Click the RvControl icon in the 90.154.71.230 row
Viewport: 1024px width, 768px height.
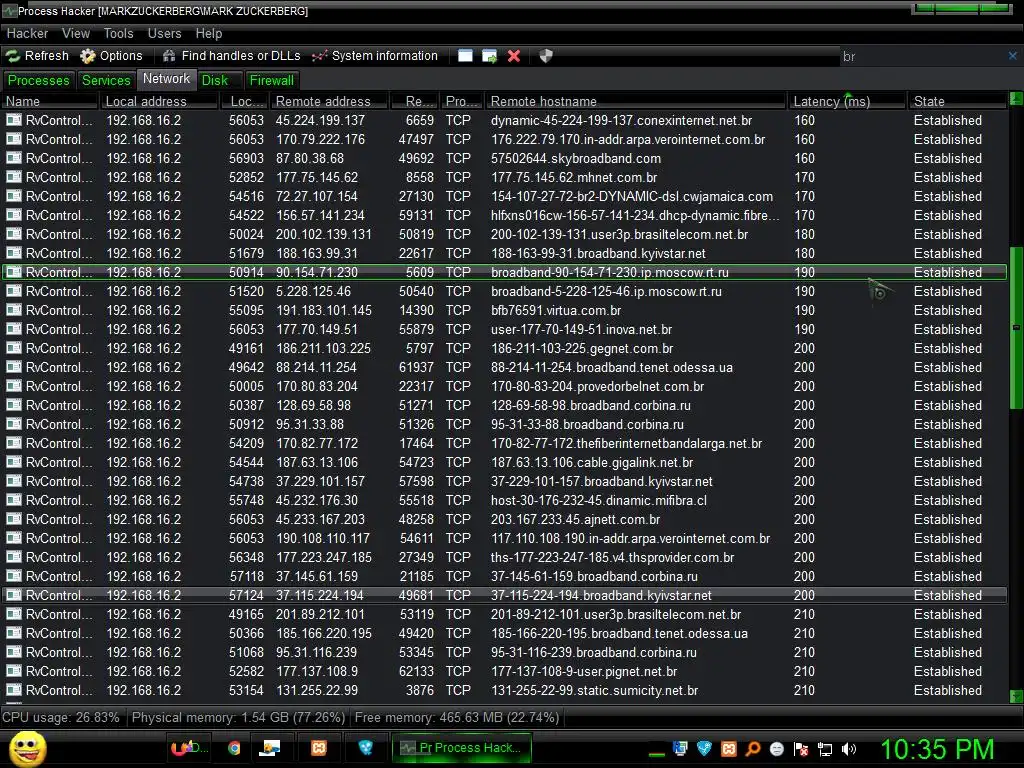click(14, 272)
